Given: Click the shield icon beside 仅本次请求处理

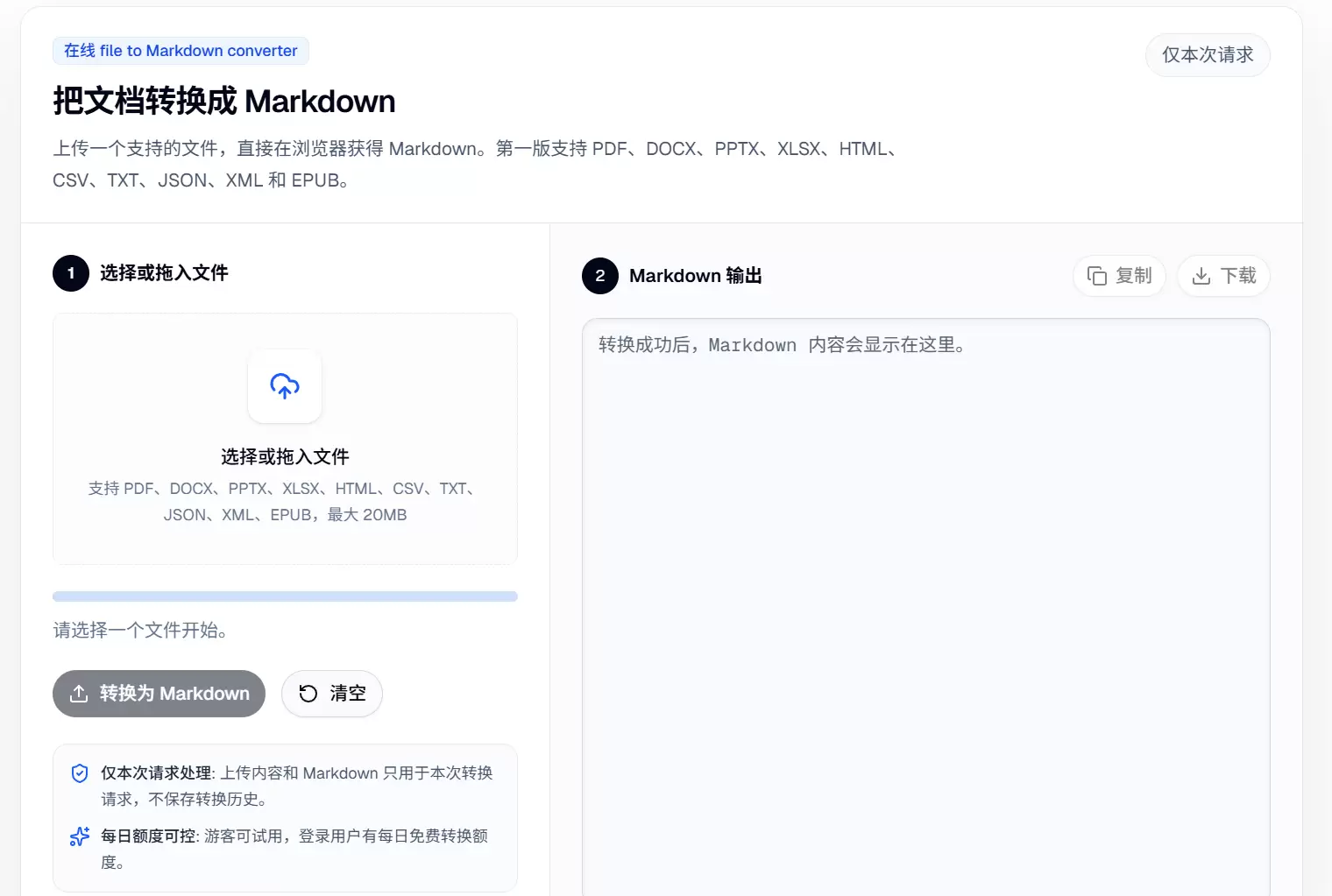Looking at the screenshot, I should [80, 773].
